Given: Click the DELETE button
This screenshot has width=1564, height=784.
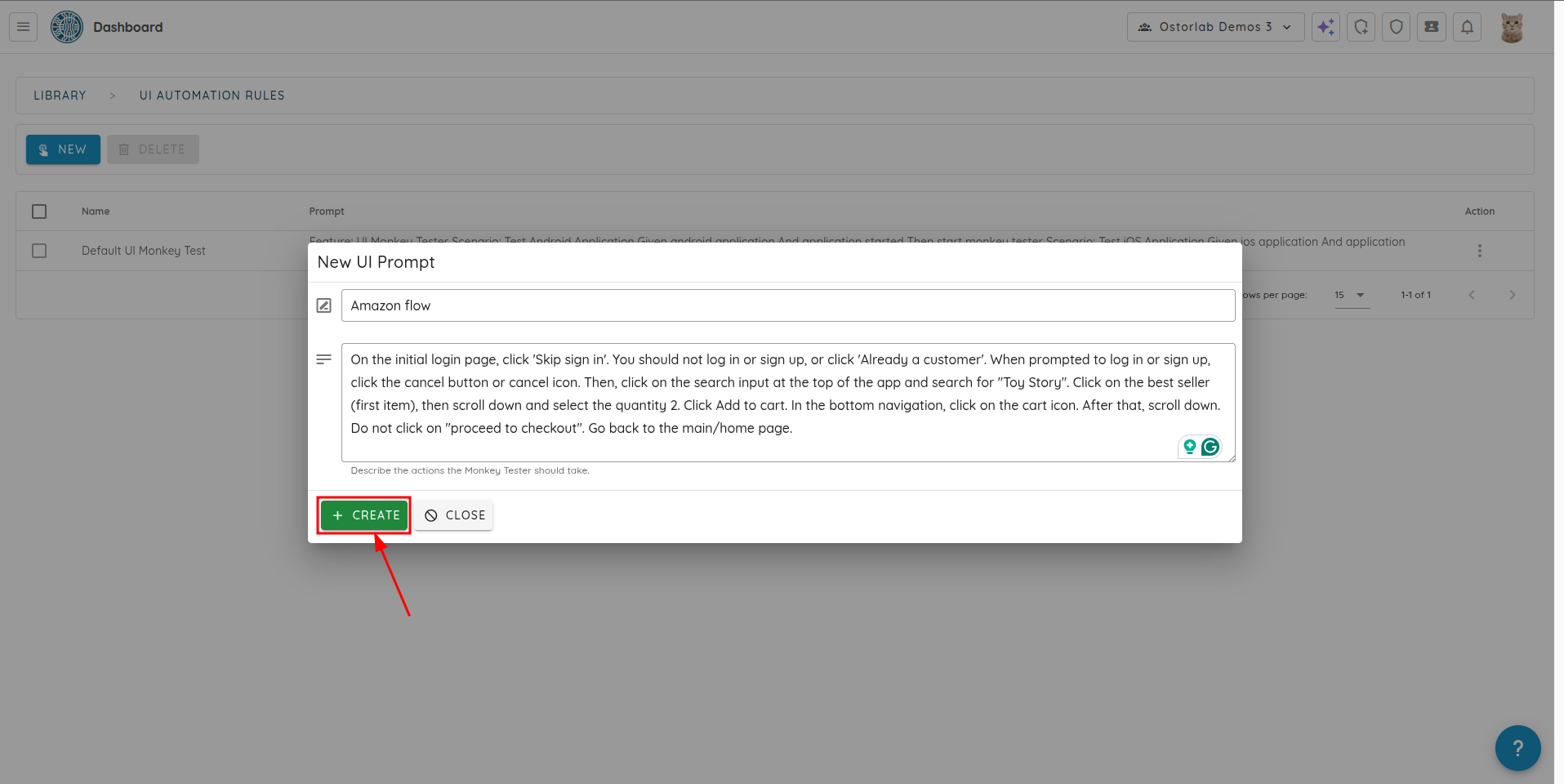Looking at the screenshot, I should click(153, 149).
